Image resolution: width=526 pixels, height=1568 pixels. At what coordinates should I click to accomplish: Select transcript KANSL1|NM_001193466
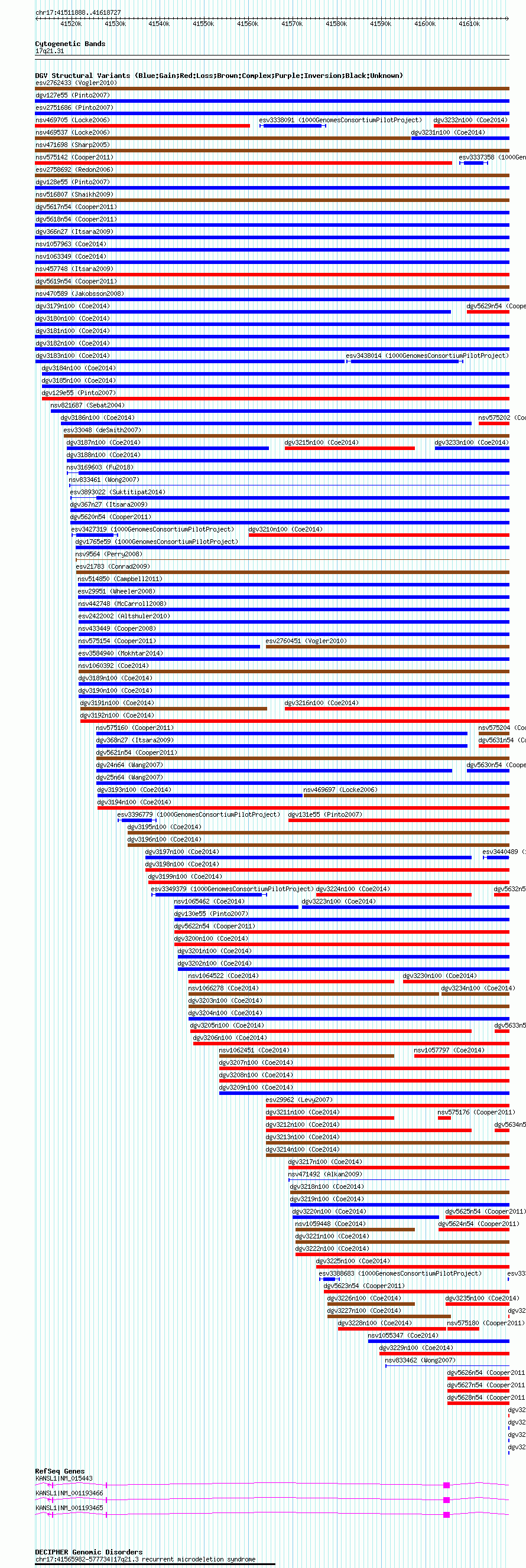[69, 1493]
